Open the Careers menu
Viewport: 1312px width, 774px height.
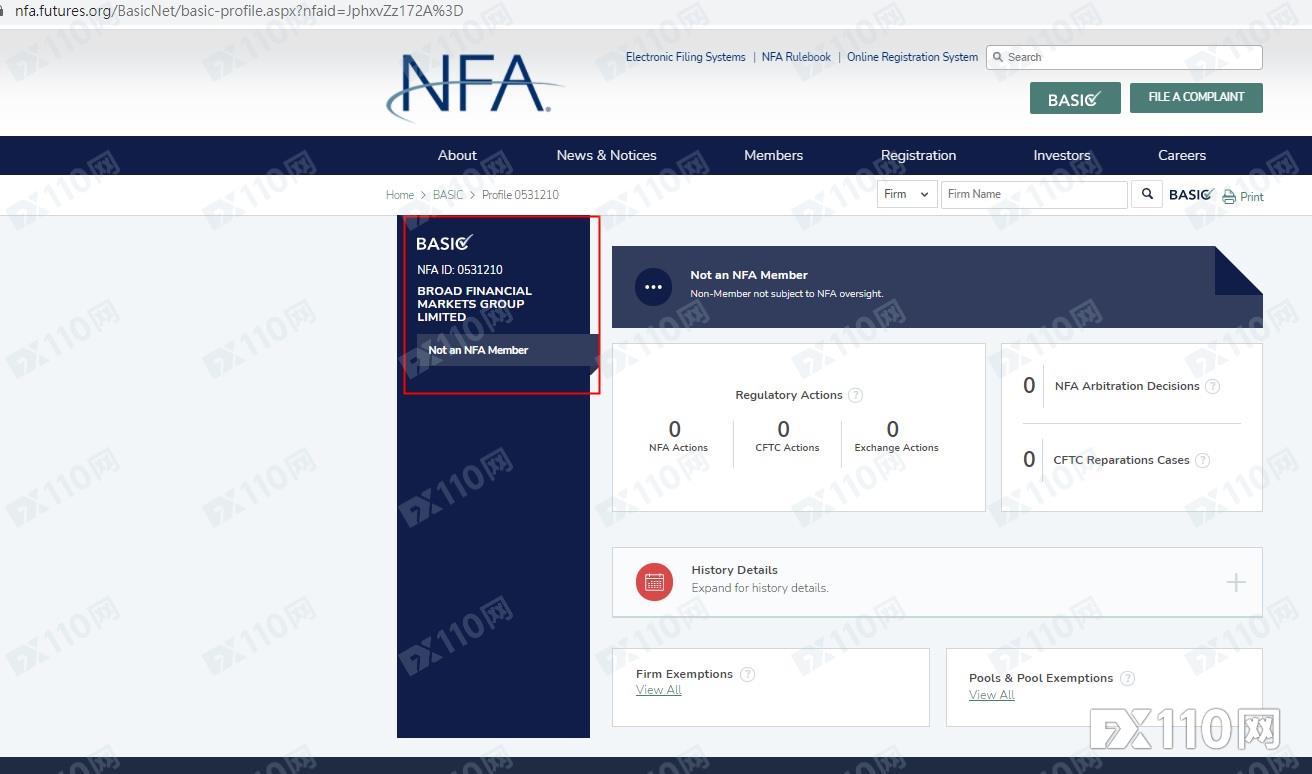tap(1182, 155)
